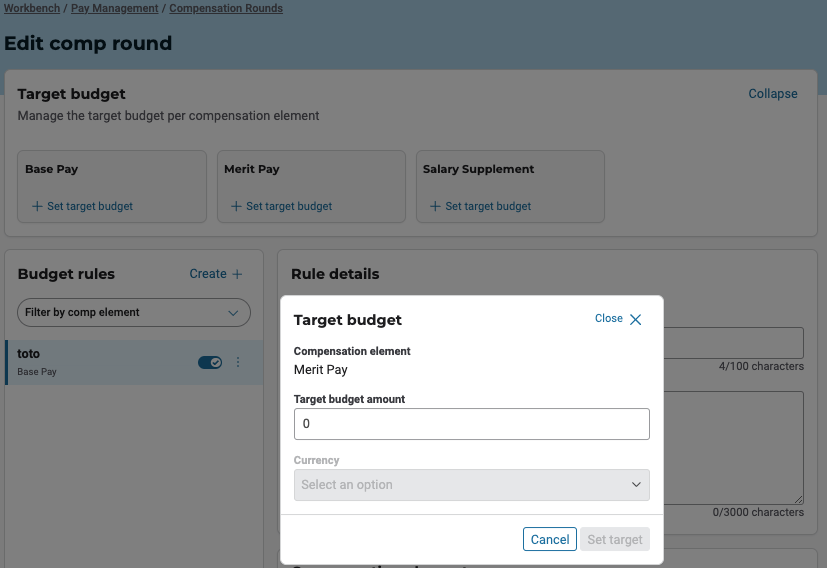Open the three-dot menu for toto rule
827x568 pixels.
click(x=238, y=362)
